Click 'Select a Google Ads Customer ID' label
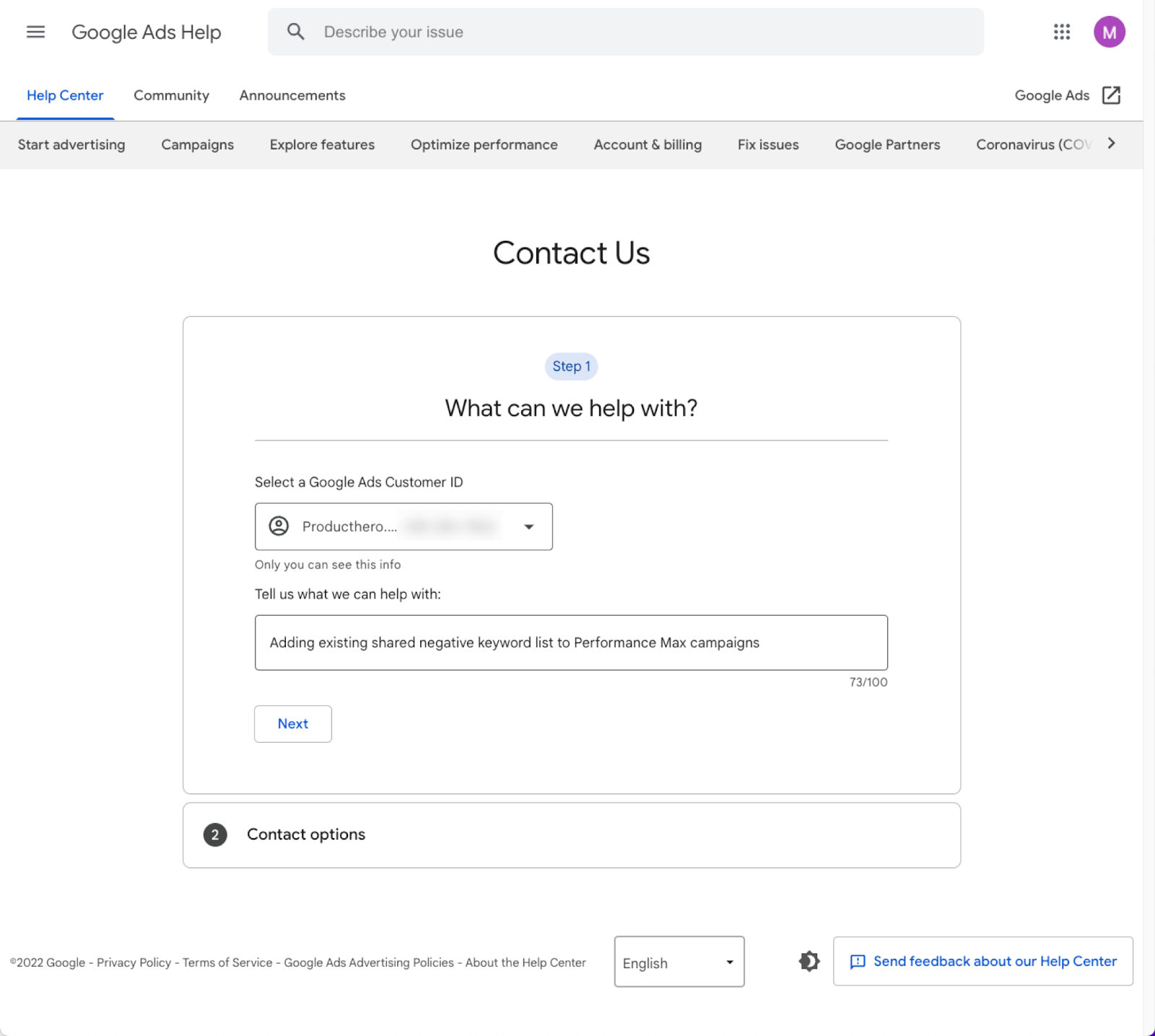Viewport: 1155px width, 1036px height. 359,482
